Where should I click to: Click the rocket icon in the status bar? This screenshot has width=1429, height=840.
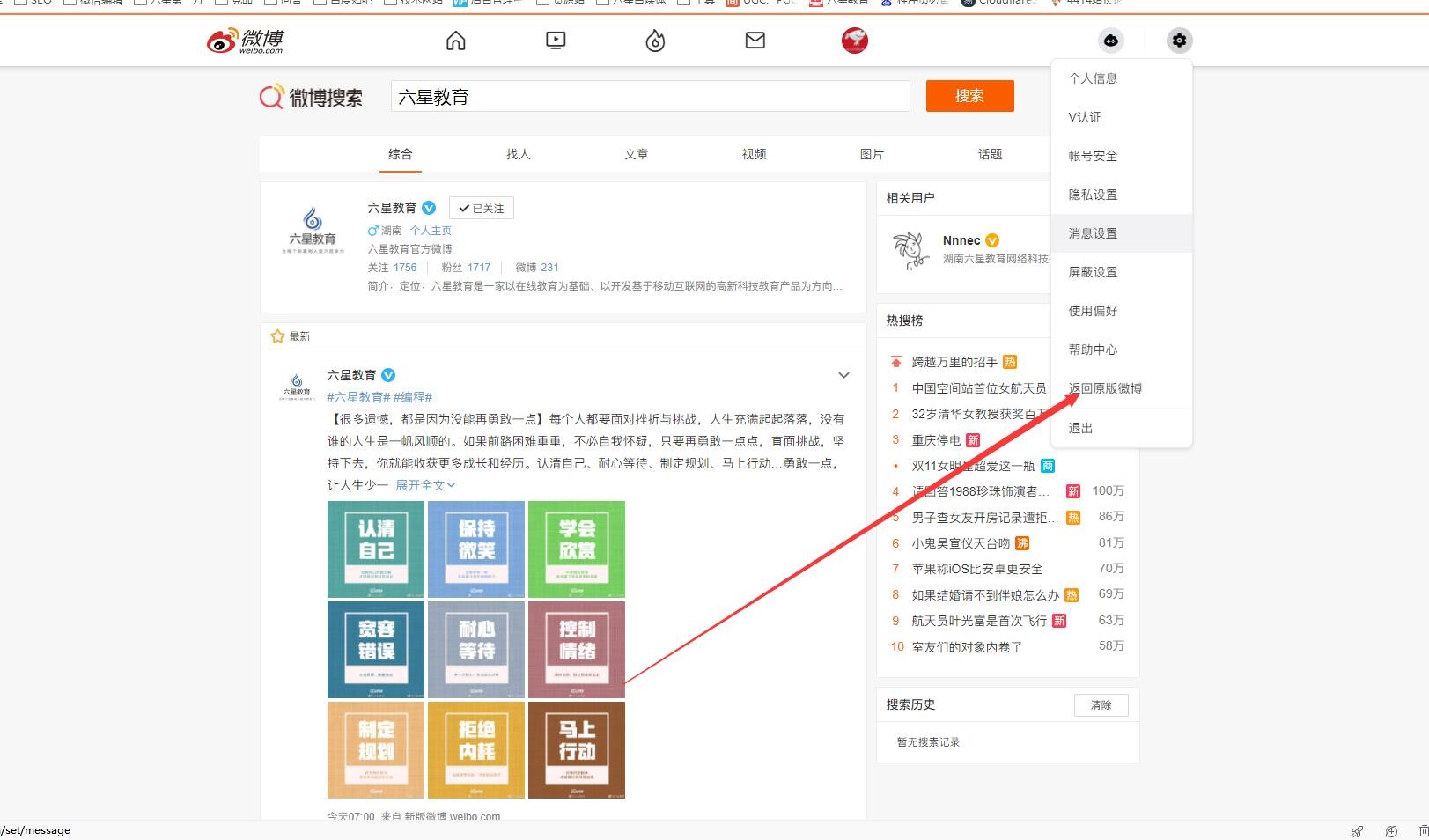pyautogui.click(x=1357, y=831)
